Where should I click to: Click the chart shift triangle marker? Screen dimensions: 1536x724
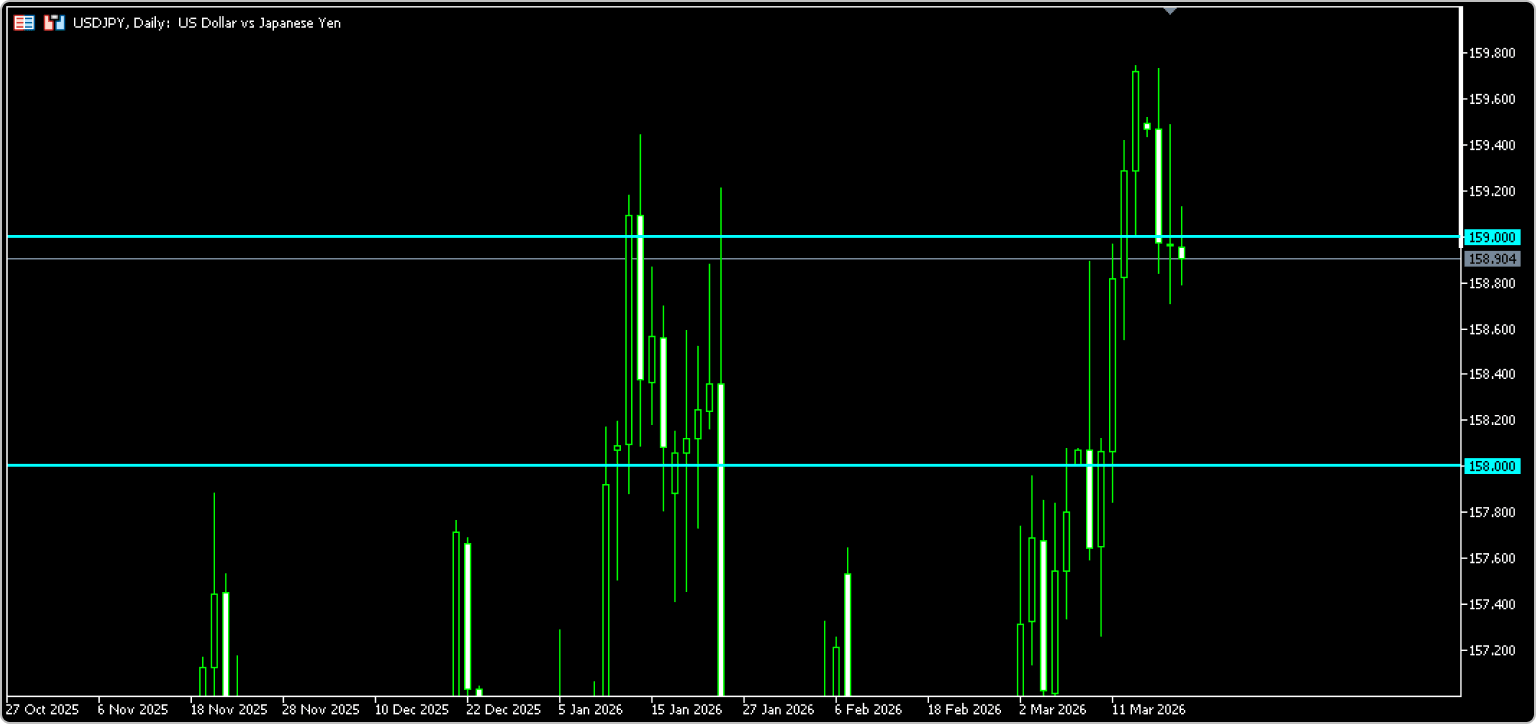1170,10
